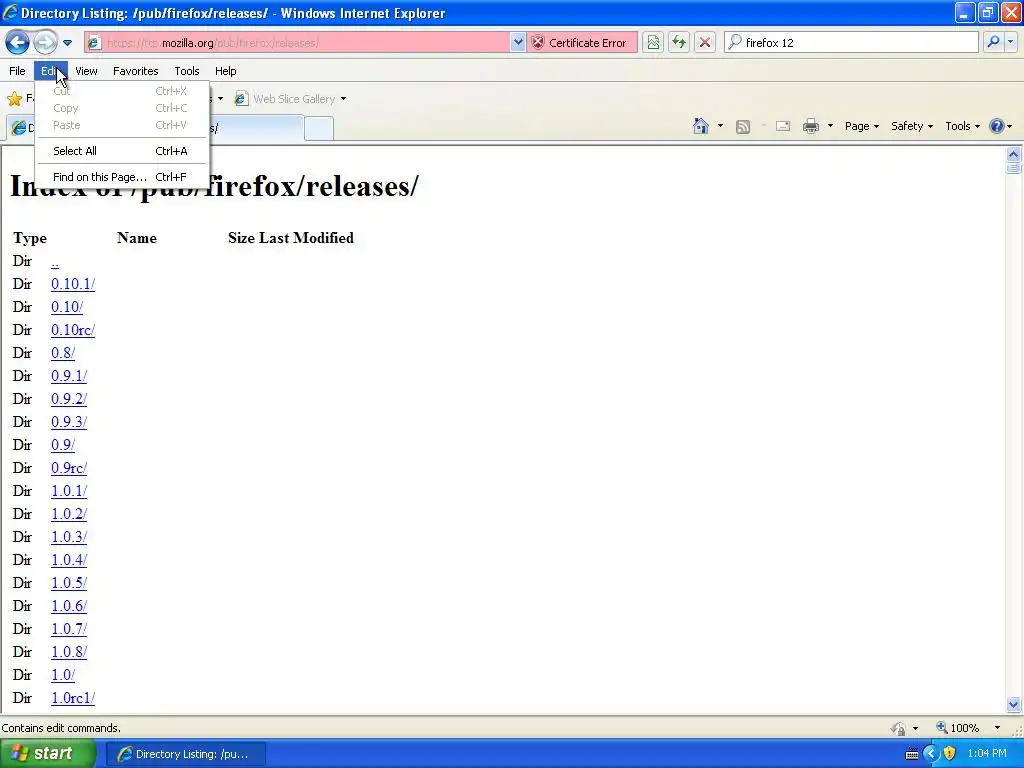Toggle the Compatibility View icon
1024x768 pixels.
(x=653, y=42)
